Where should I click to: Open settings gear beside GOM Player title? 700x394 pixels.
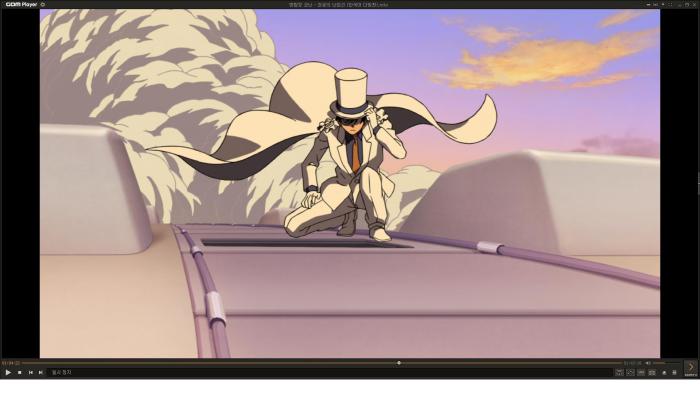click(x=43, y=4)
